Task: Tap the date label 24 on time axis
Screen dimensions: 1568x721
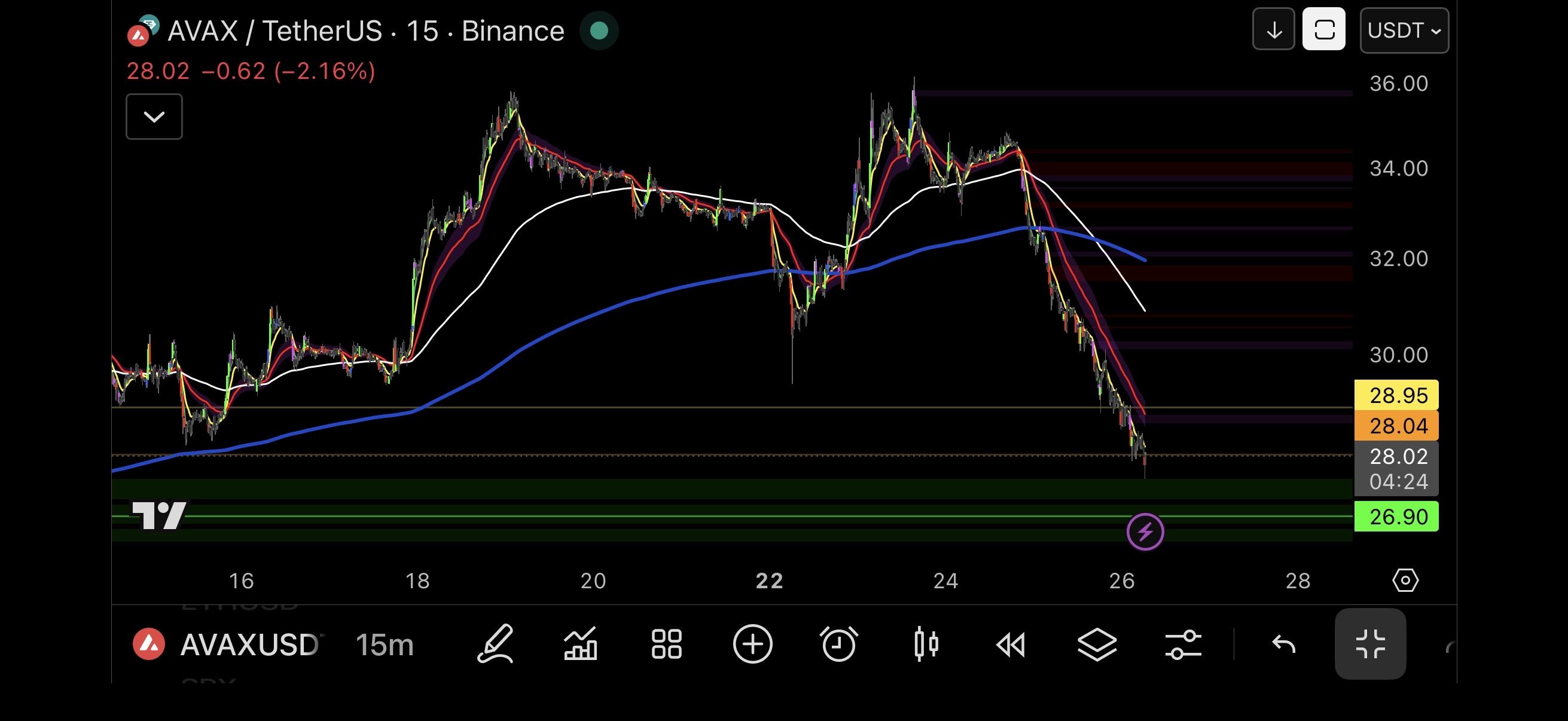Action: pos(946,581)
